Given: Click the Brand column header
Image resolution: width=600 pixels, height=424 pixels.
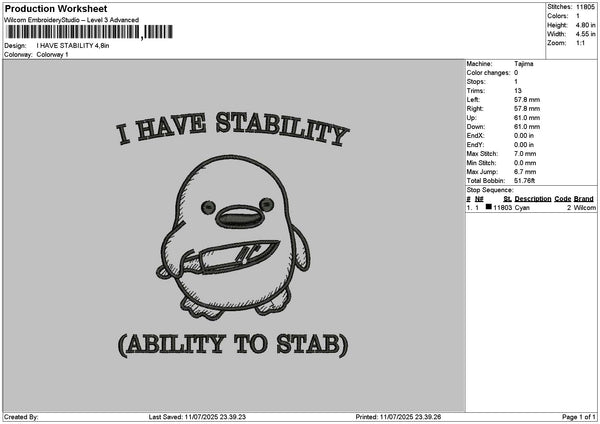Looking at the screenshot, I should 584,199.
